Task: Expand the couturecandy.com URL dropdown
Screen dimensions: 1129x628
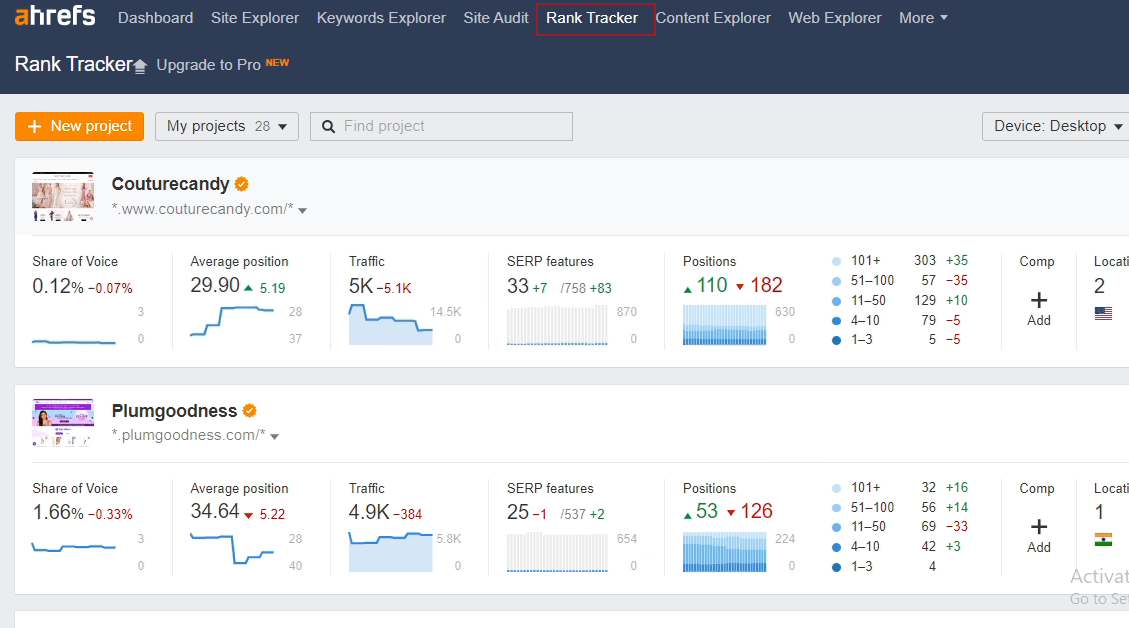Action: tap(302, 210)
